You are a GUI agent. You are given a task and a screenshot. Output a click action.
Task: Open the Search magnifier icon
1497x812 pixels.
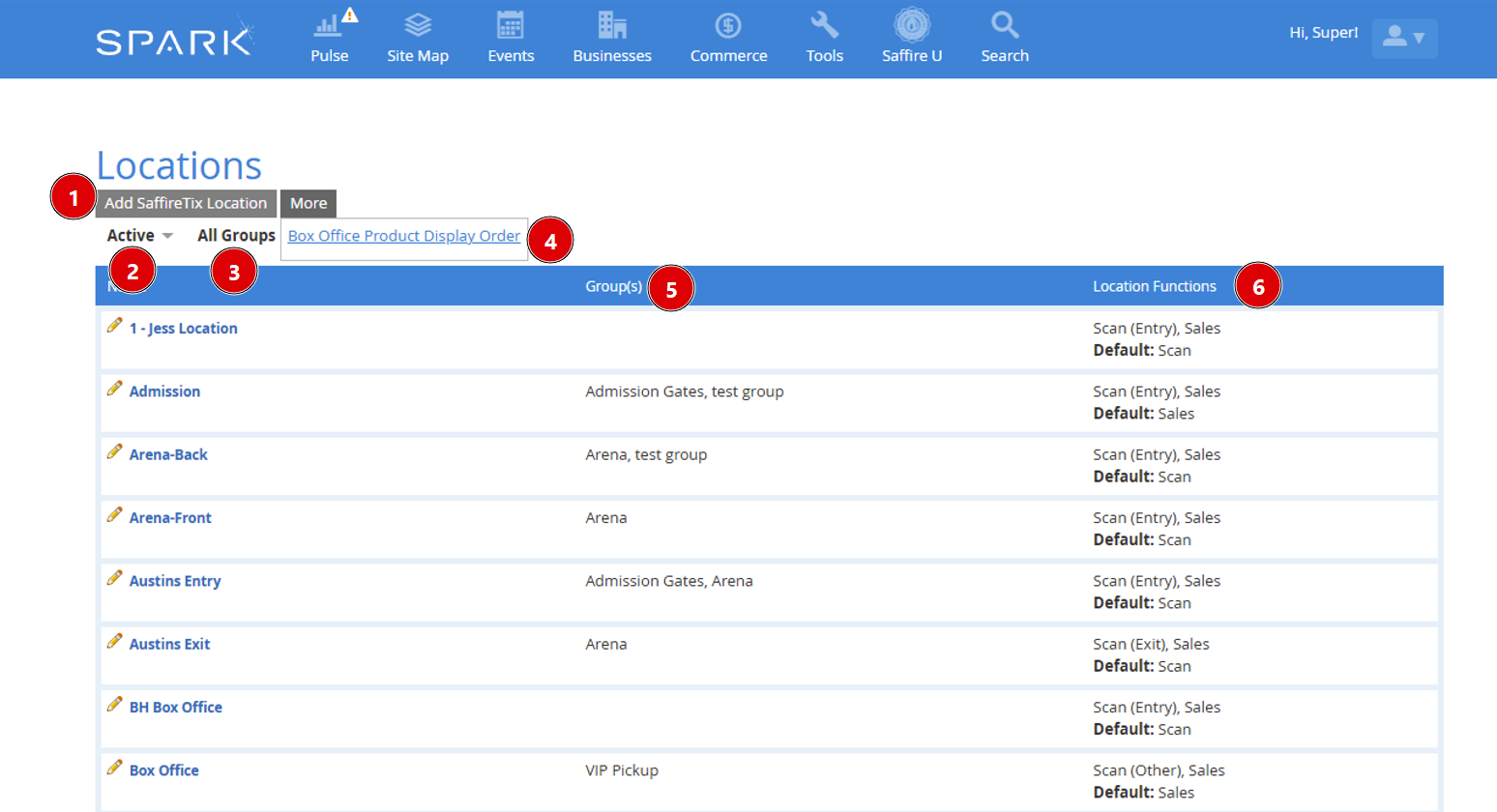(x=1005, y=24)
